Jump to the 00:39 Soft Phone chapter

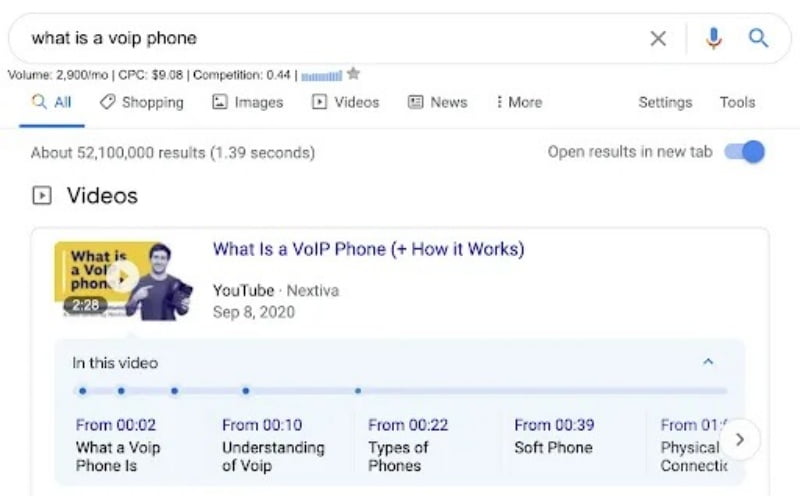pyautogui.click(x=553, y=436)
